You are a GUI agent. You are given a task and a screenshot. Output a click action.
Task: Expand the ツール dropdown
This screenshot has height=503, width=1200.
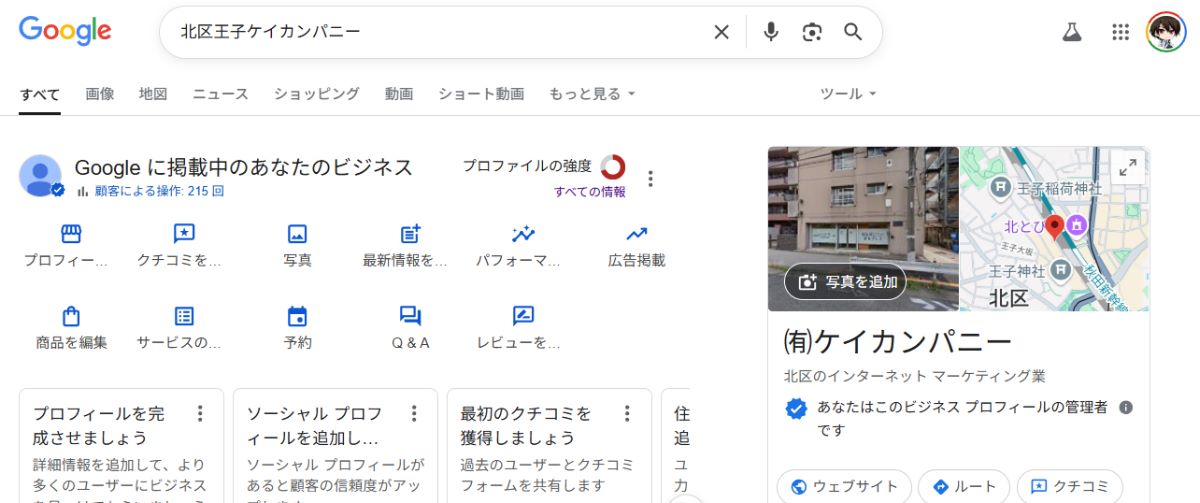coord(847,94)
